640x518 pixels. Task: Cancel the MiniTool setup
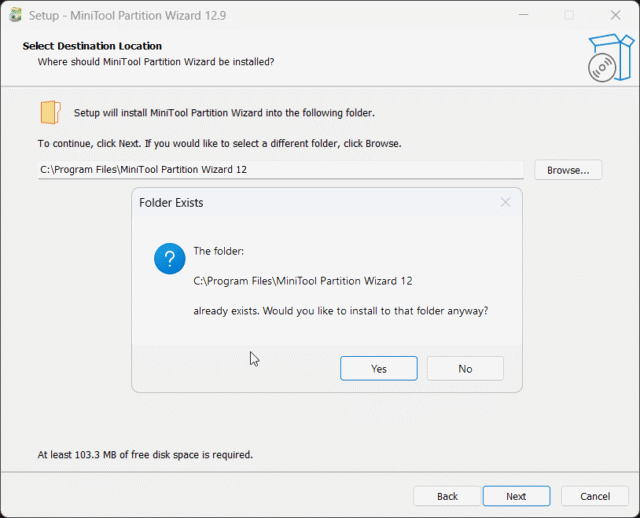(x=595, y=496)
